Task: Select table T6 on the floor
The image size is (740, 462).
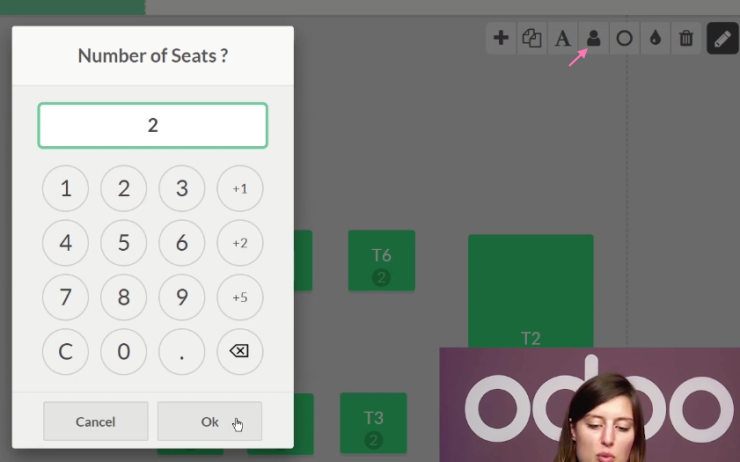Action: tap(381, 260)
